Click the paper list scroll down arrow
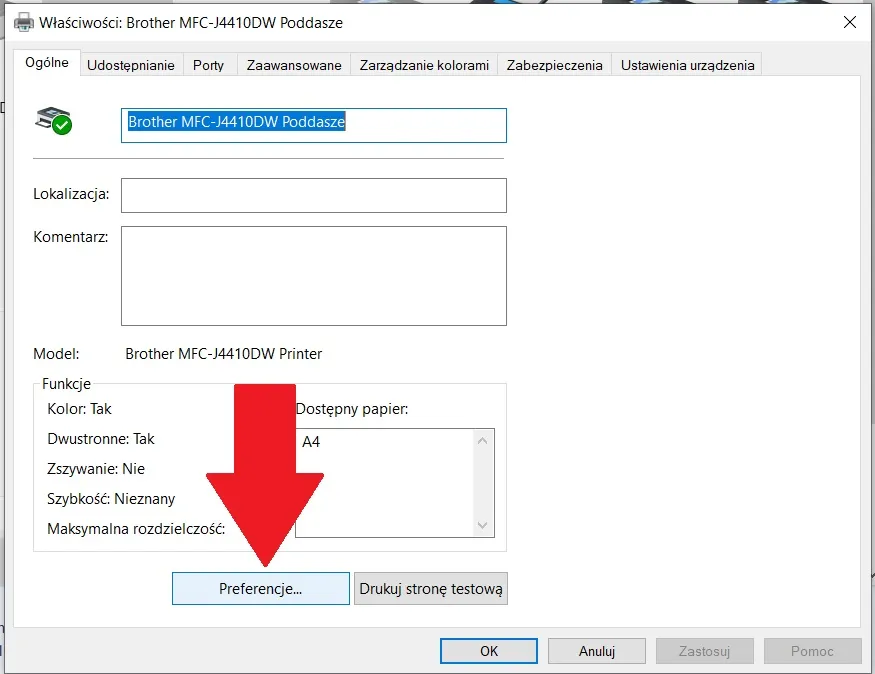 click(x=484, y=526)
